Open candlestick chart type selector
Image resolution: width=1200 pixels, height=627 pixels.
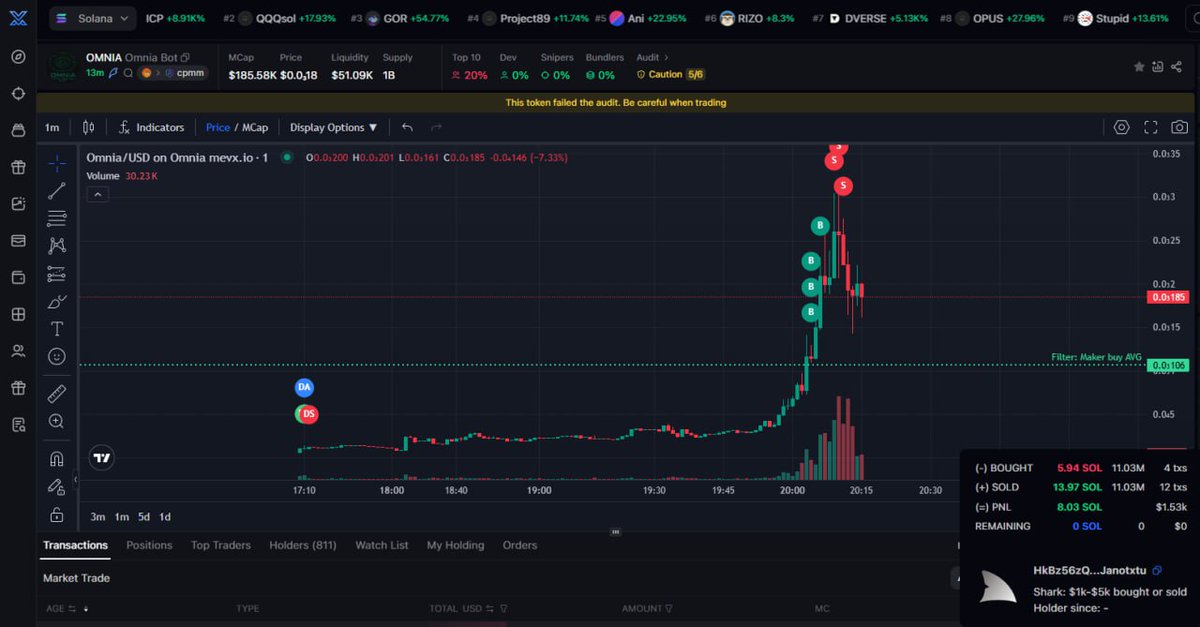pos(88,127)
